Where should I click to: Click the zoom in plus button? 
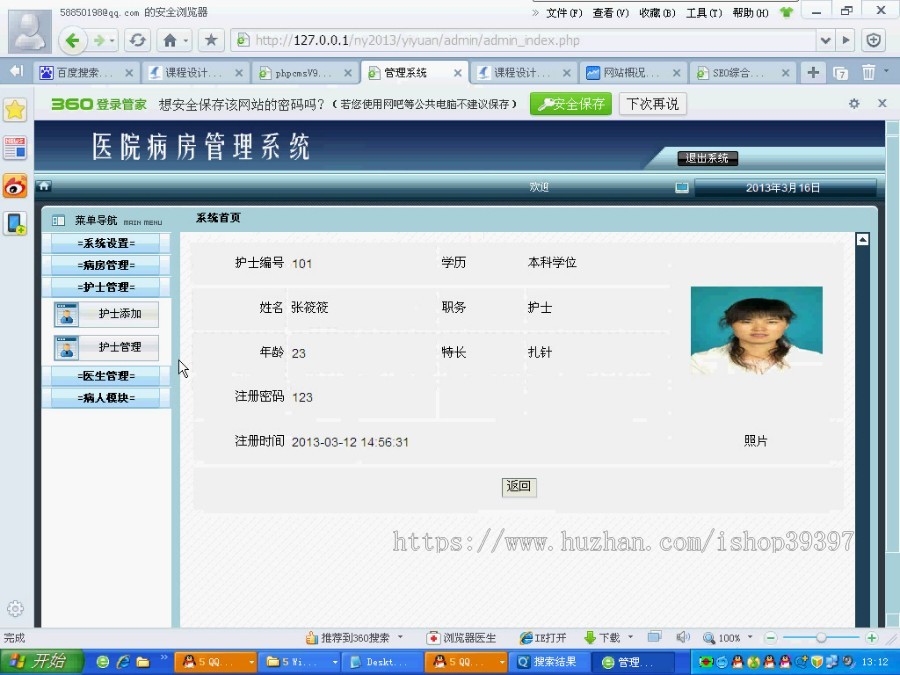[x=871, y=638]
